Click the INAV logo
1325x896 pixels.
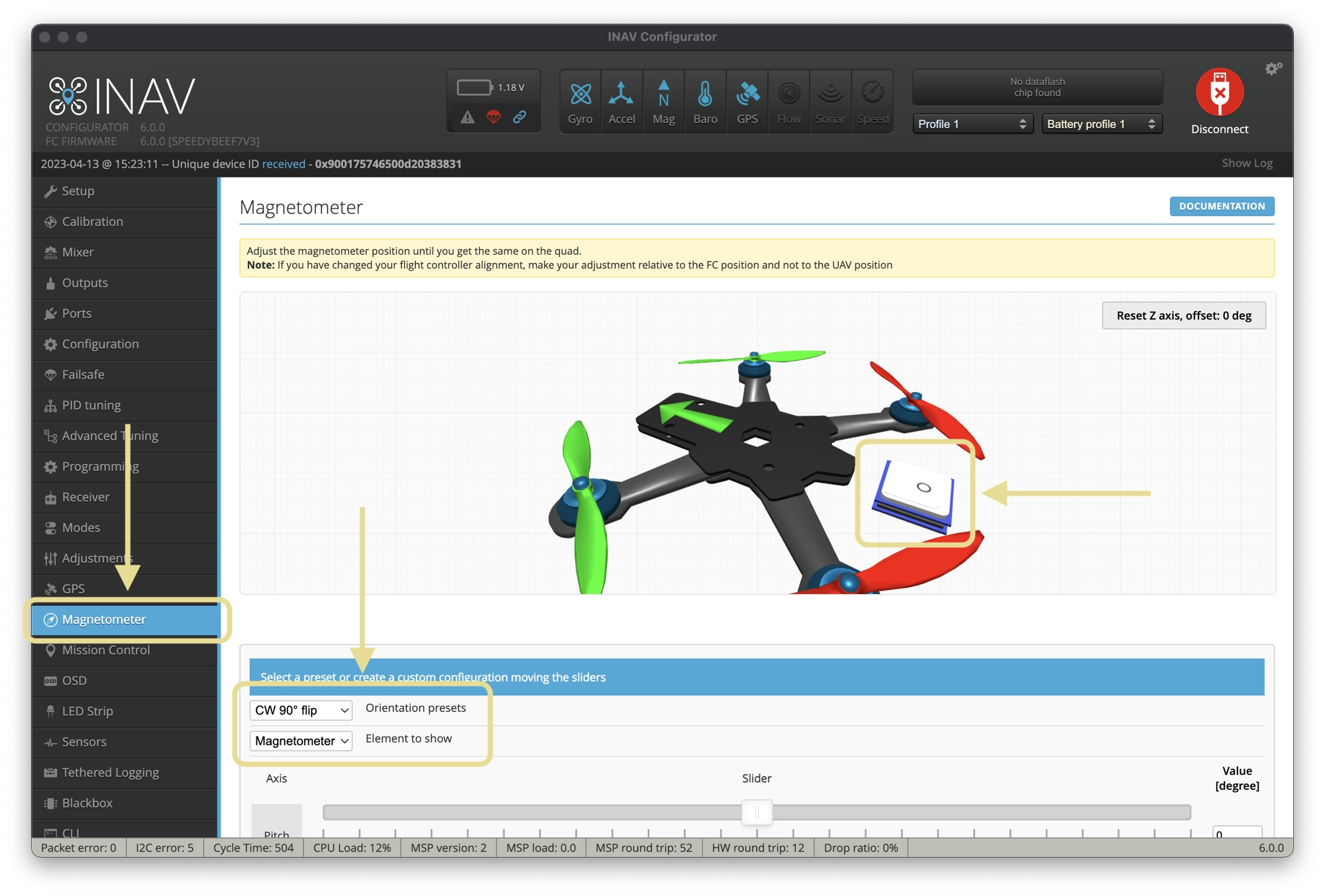tap(122, 97)
